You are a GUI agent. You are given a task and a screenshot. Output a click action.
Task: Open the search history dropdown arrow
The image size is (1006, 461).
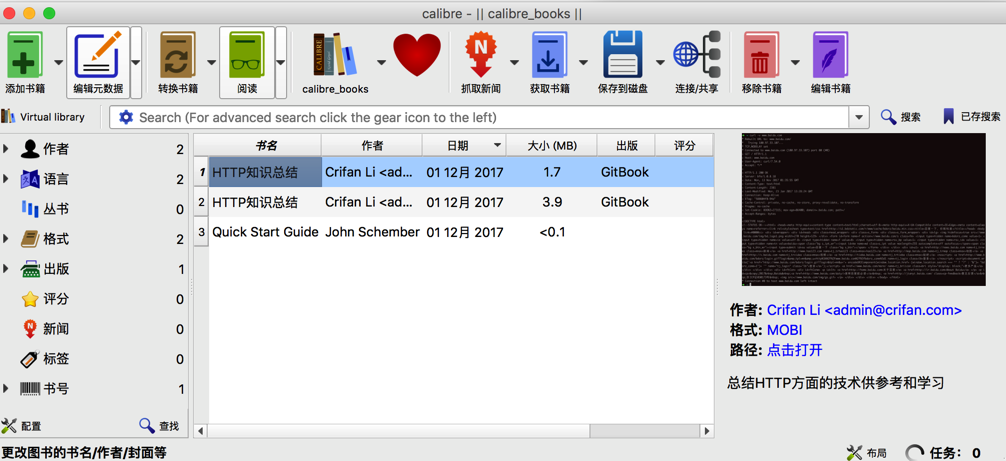point(859,117)
